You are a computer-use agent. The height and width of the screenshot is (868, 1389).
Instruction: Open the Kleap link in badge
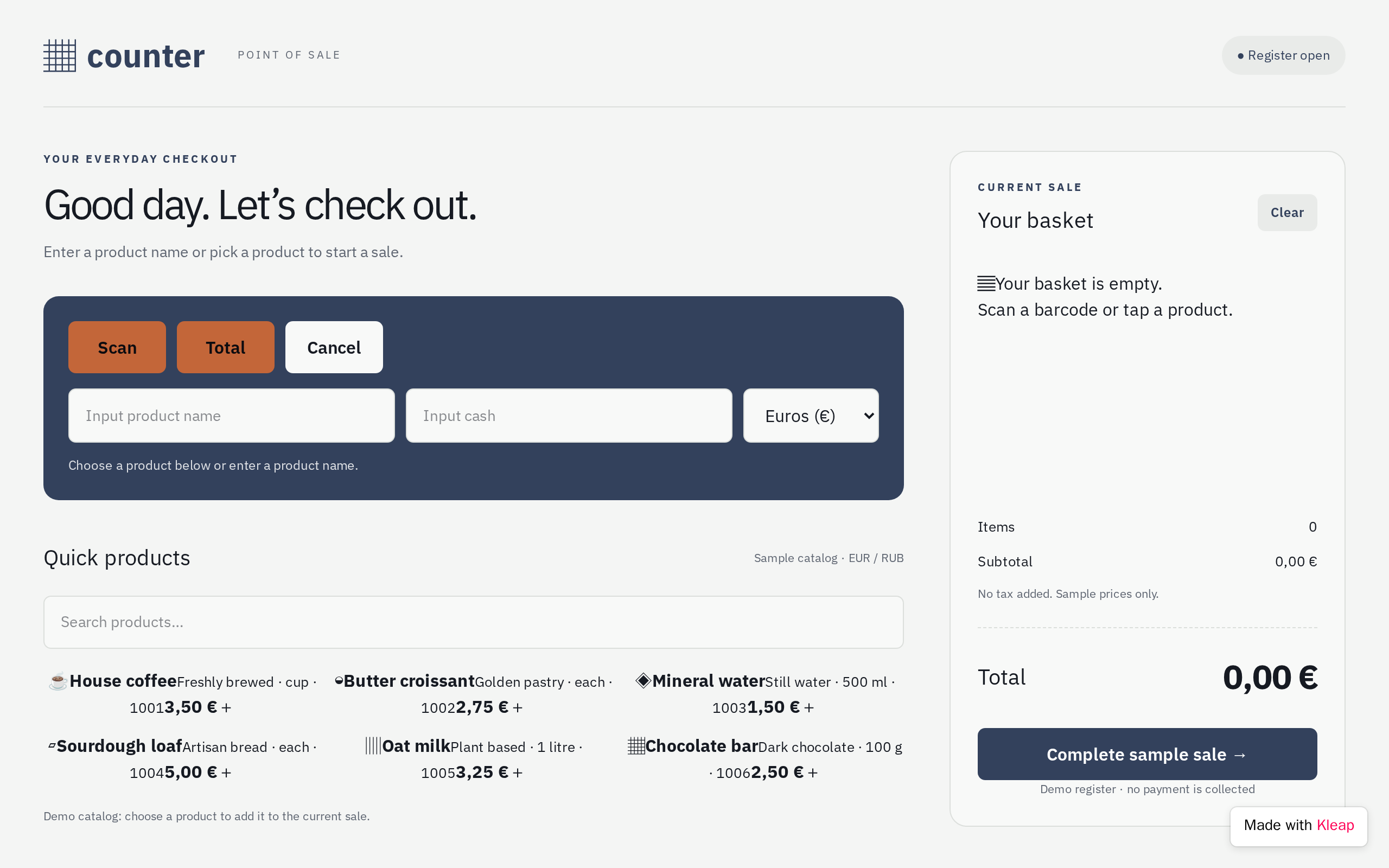click(x=1335, y=826)
